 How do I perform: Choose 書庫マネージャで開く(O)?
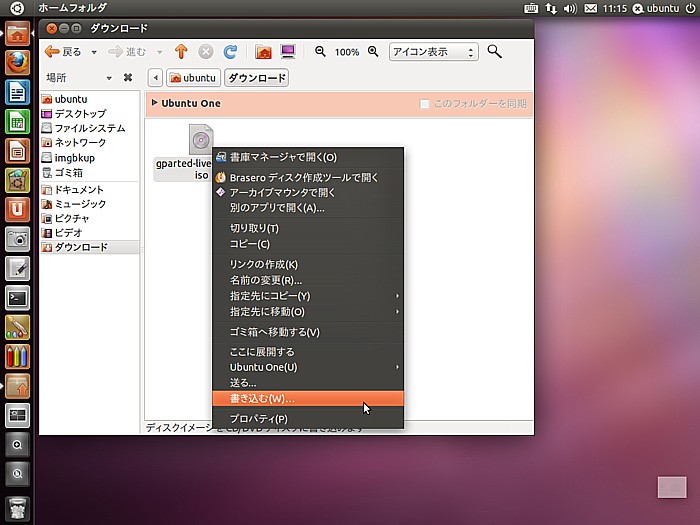click(x=308, y=157)
